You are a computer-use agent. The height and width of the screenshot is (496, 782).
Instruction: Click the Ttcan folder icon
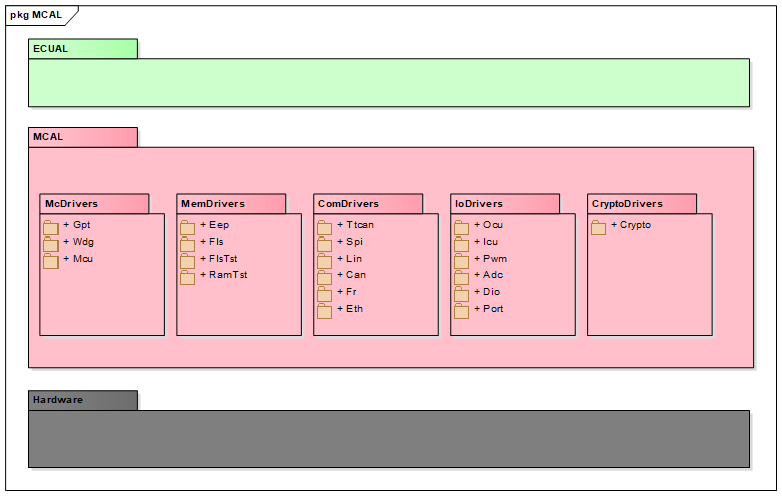325,227
